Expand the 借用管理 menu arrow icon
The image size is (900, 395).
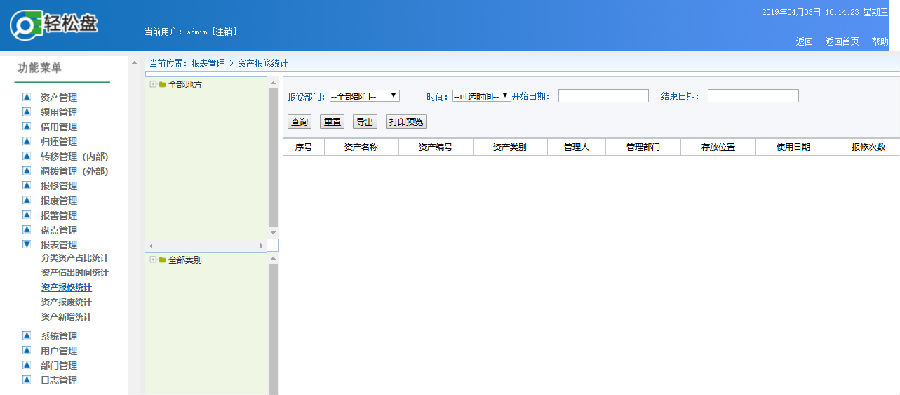click(x=26, y=126)
